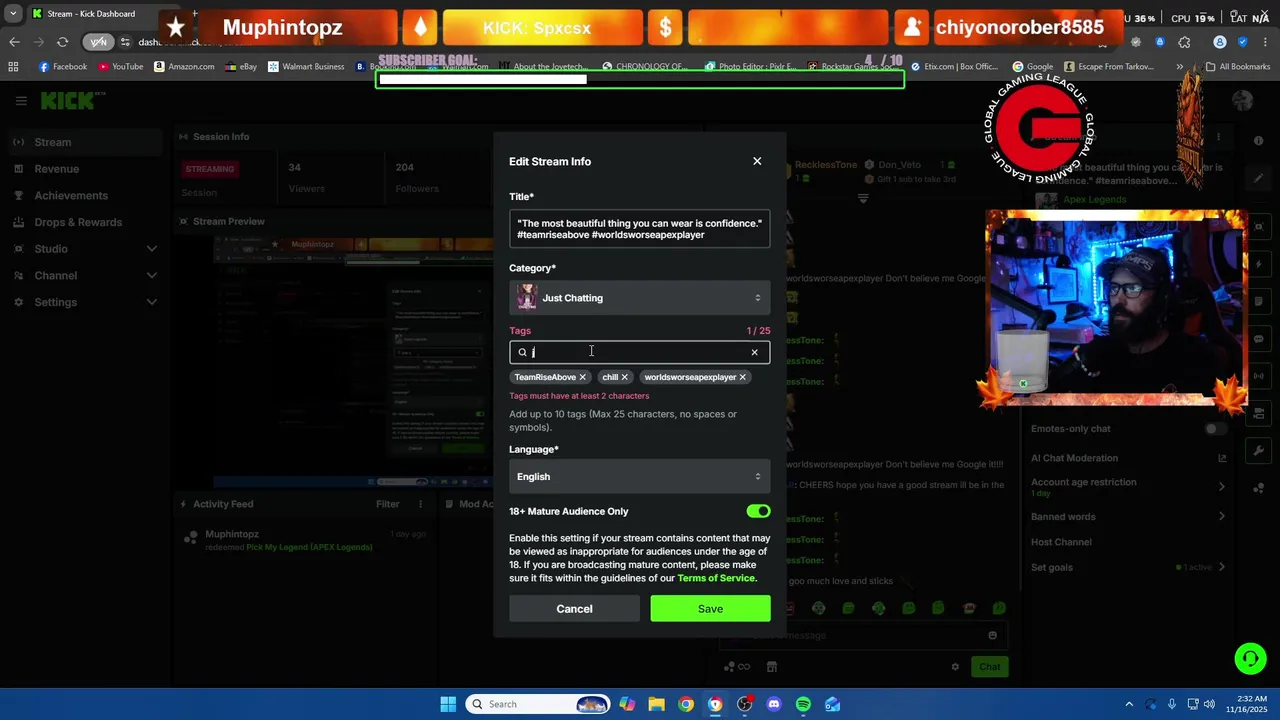The image size is (1280, 720).
Task: Open the YouTube bookmark
Action: [120, 67]
